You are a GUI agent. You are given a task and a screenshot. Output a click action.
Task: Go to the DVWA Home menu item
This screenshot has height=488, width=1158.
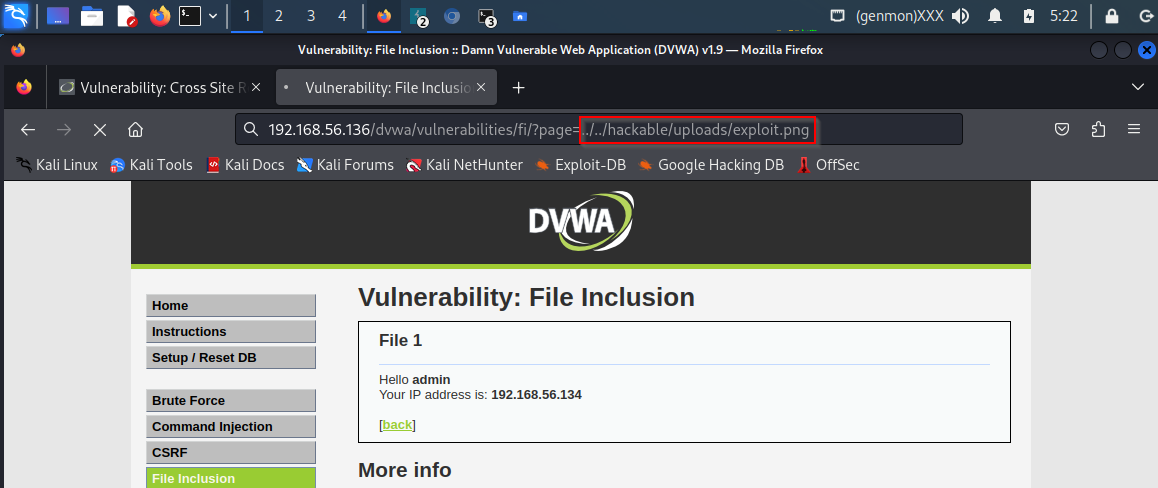[231, 306]
